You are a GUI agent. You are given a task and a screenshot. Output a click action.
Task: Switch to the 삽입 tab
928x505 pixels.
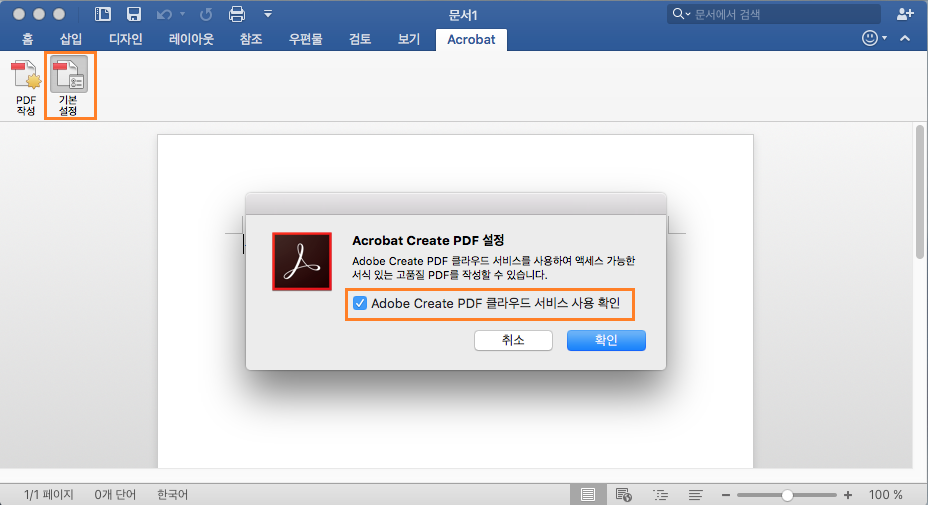[71, 40]
